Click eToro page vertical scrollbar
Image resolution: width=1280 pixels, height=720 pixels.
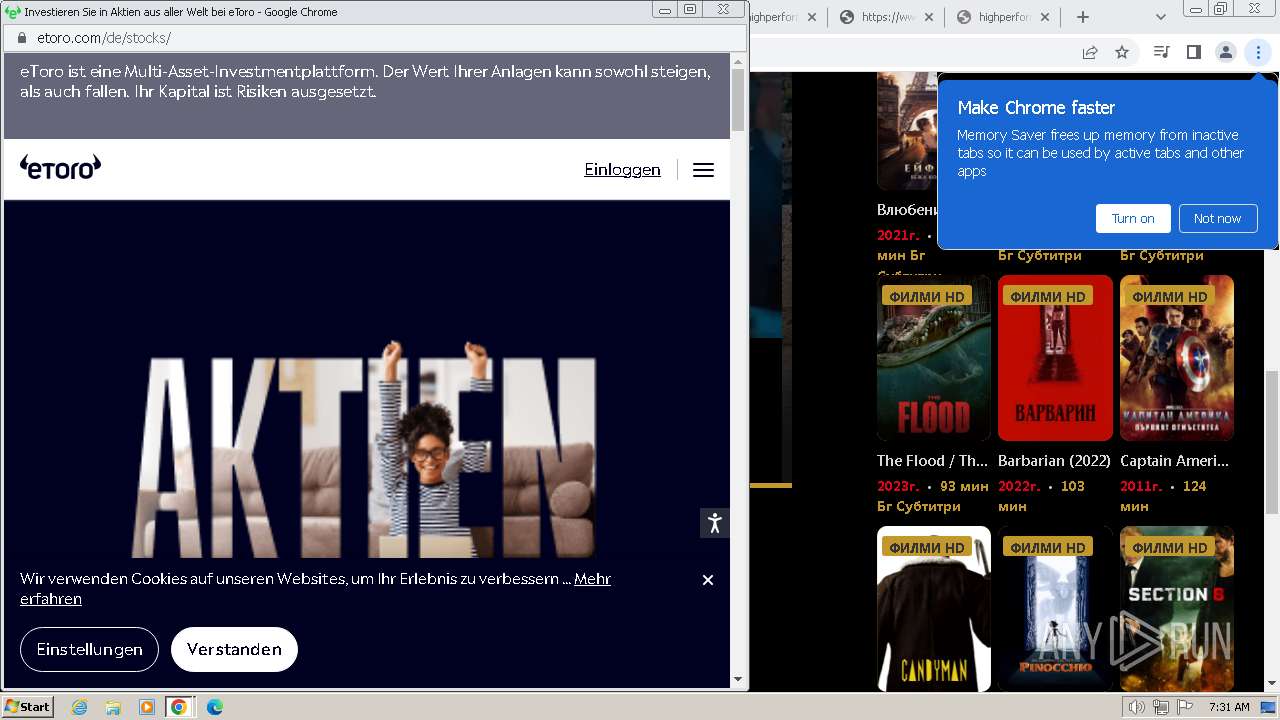click(738, 101)
